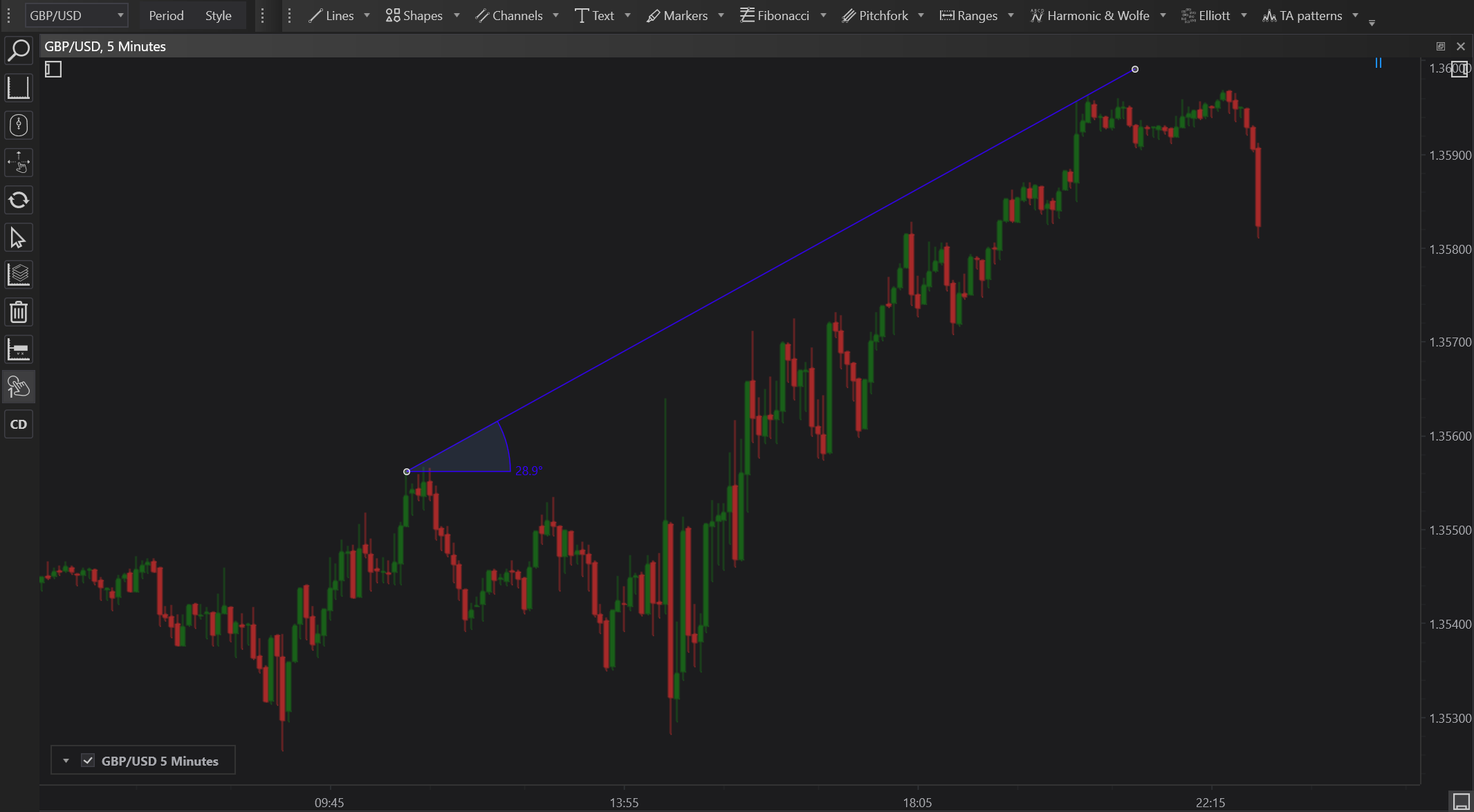
Task: Open the Period menu
Action: tap(166, 15)
